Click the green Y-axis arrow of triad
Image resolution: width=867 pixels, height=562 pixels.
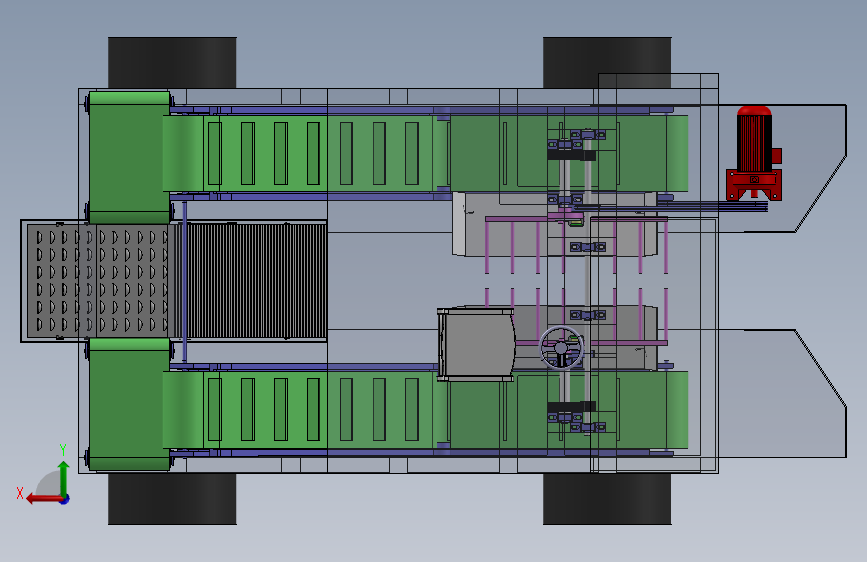[64, 478]
